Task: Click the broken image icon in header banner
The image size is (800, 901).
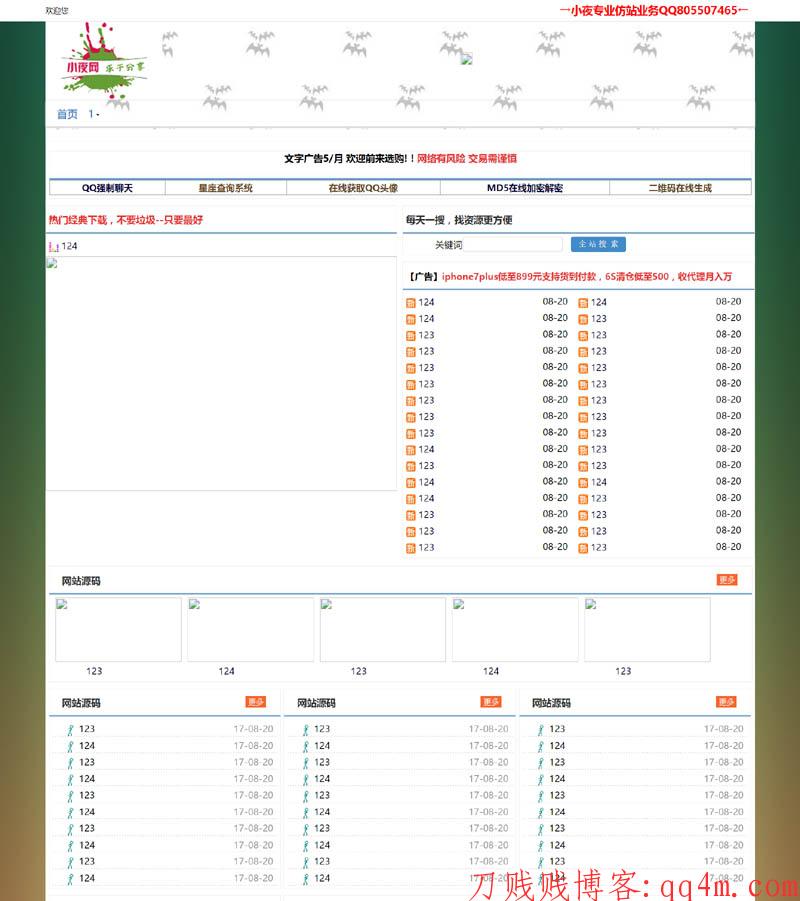Action: click(467, 59)
